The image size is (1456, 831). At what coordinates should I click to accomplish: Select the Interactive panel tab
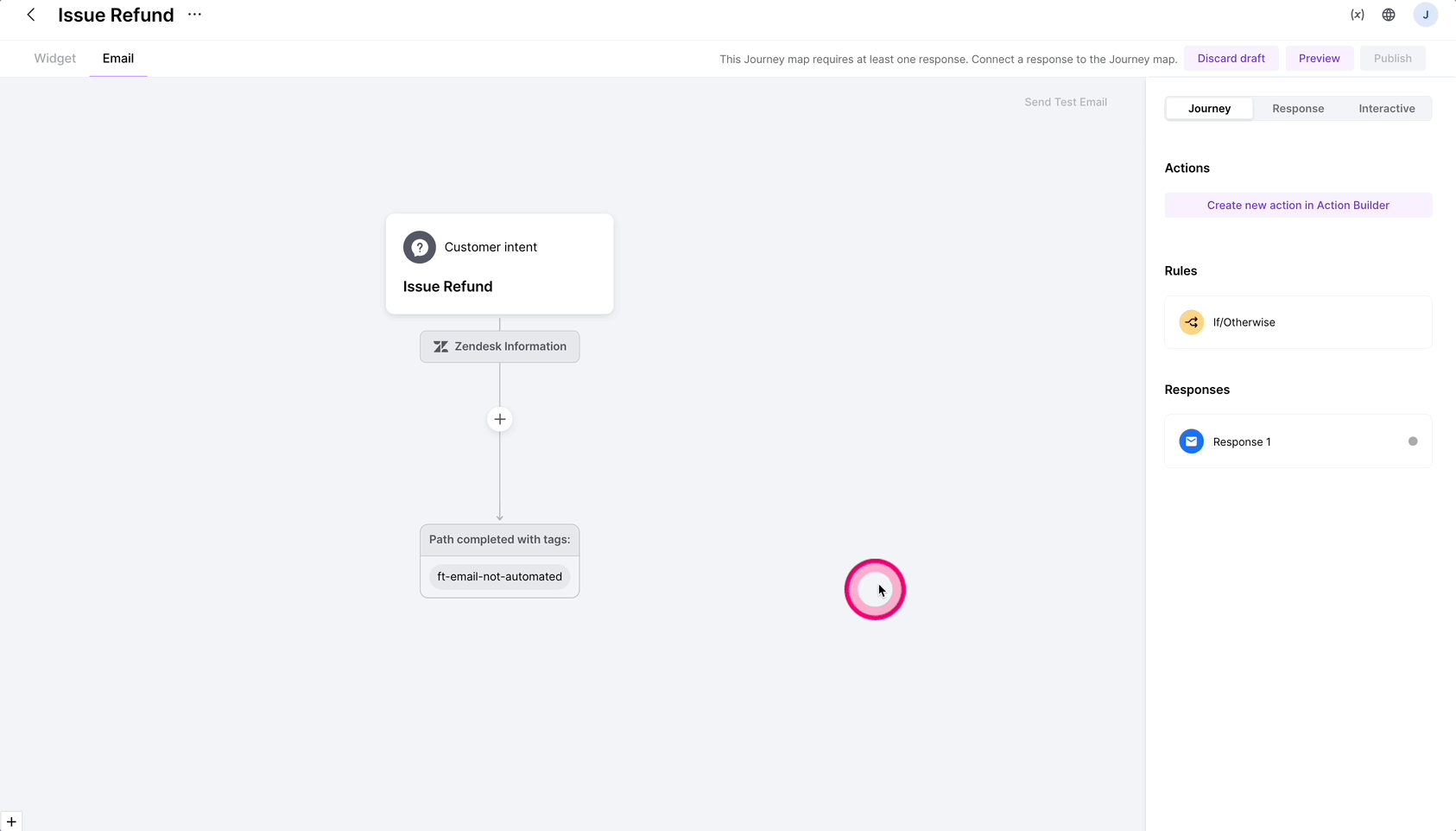click(x=1387, y=108)
